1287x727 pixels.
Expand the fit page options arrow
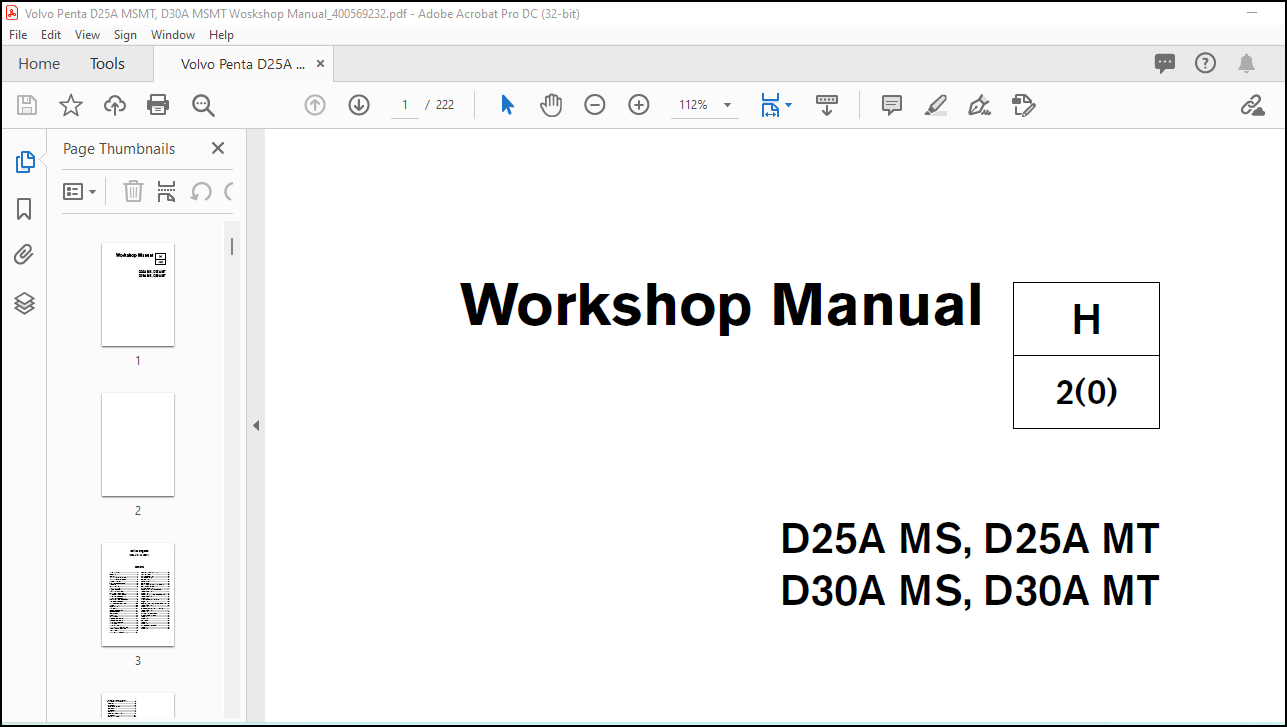click(789, 105)
